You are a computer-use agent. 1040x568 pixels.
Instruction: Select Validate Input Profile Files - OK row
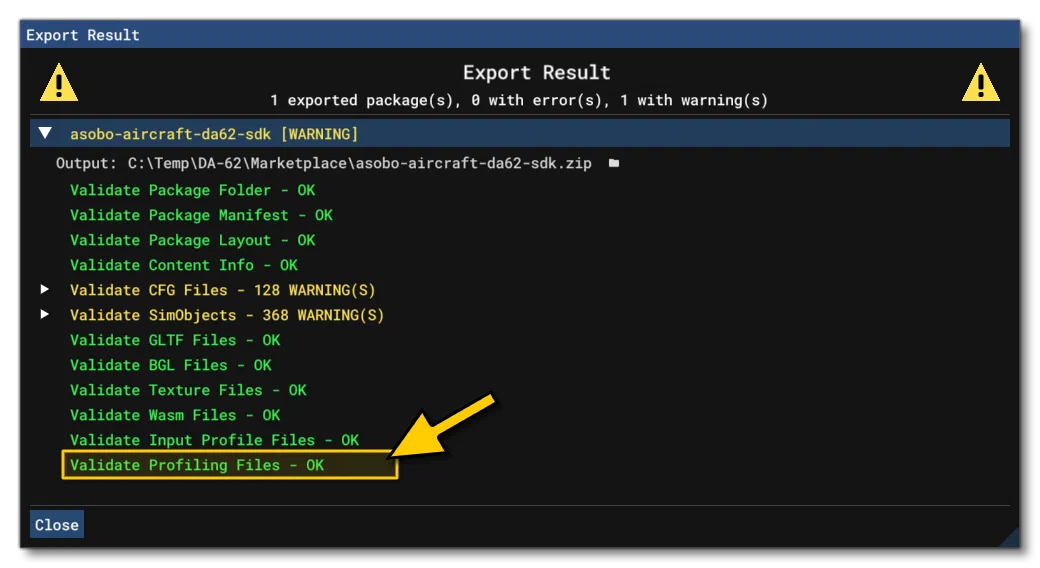coord(214,440)
